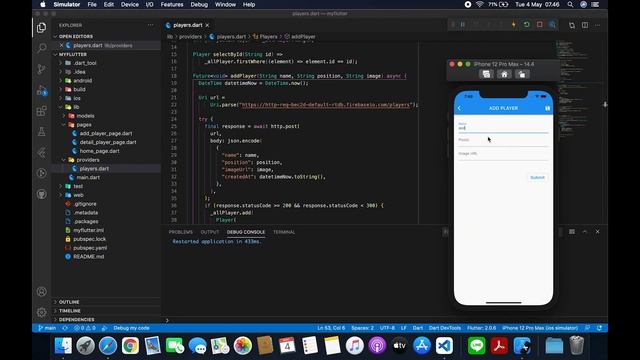Screen dimensions: 640x360
Task: Close the players.dart editor tab
Action: click(x=207, y=25)
